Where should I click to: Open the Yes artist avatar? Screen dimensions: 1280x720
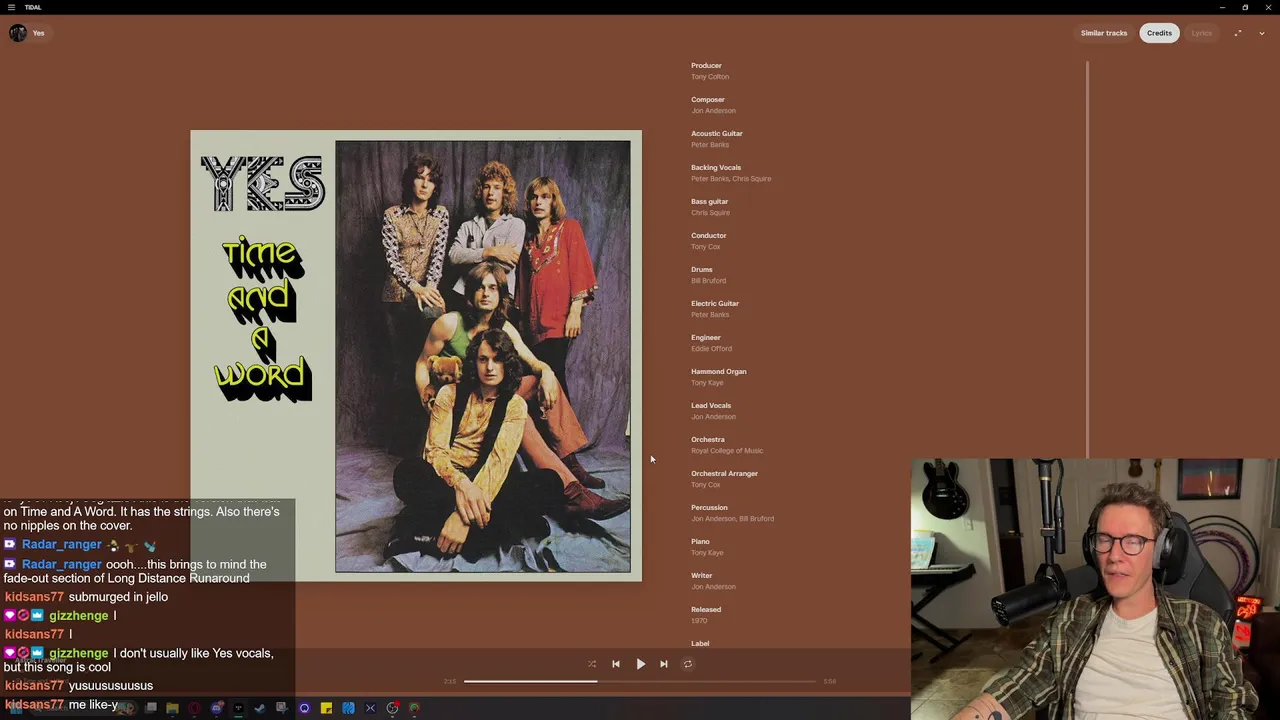tap(18, 33)
